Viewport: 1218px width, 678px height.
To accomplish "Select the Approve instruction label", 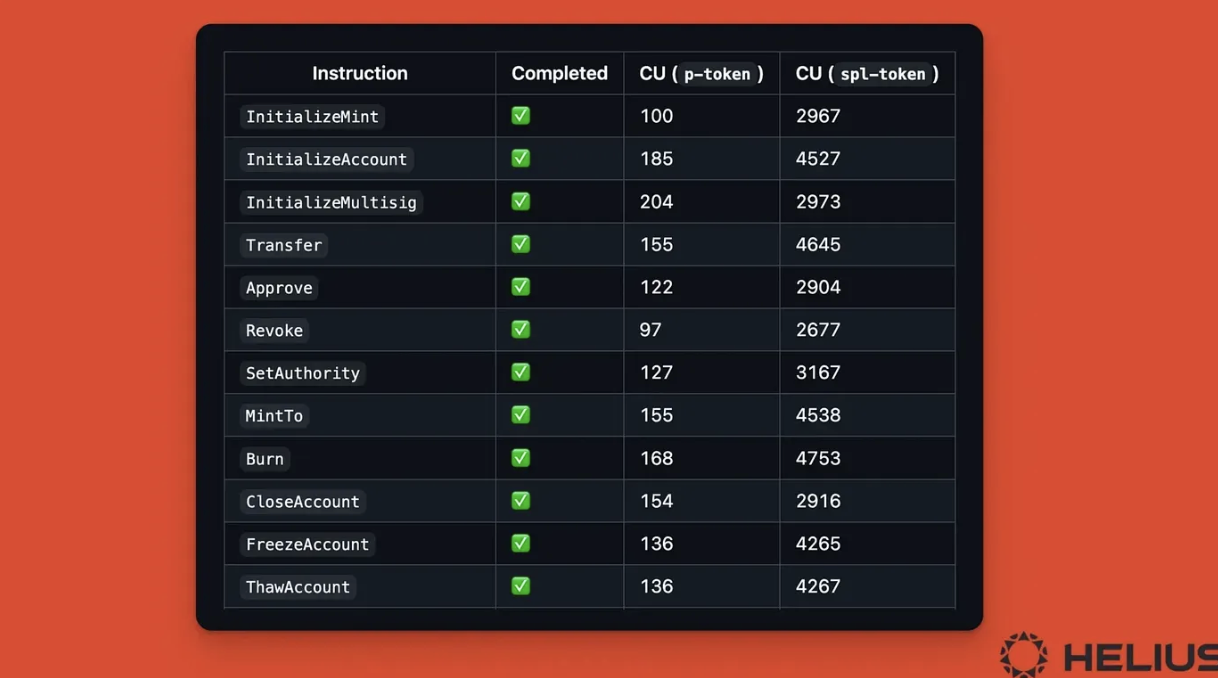I will [279, 288].
